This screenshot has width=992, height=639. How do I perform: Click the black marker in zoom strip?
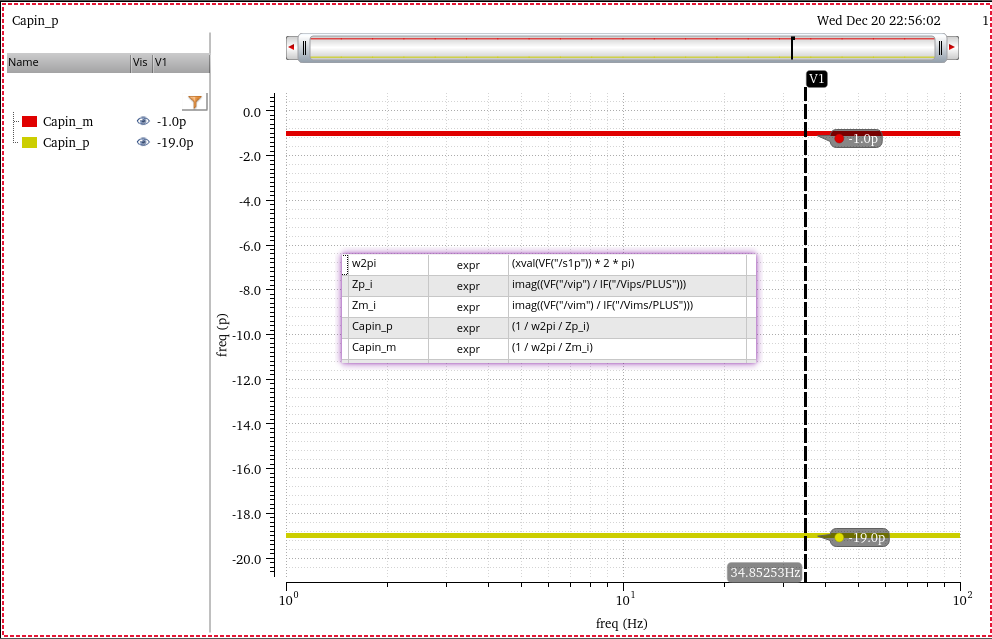tap(792, 48)
